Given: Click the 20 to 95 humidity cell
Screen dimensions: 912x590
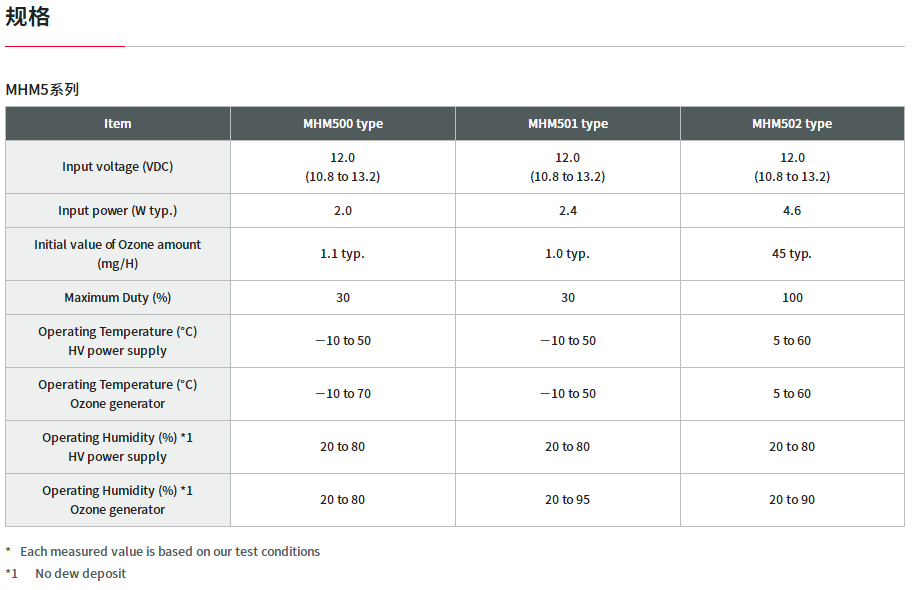Looking at the screenshot, I should tap(568, 500).
